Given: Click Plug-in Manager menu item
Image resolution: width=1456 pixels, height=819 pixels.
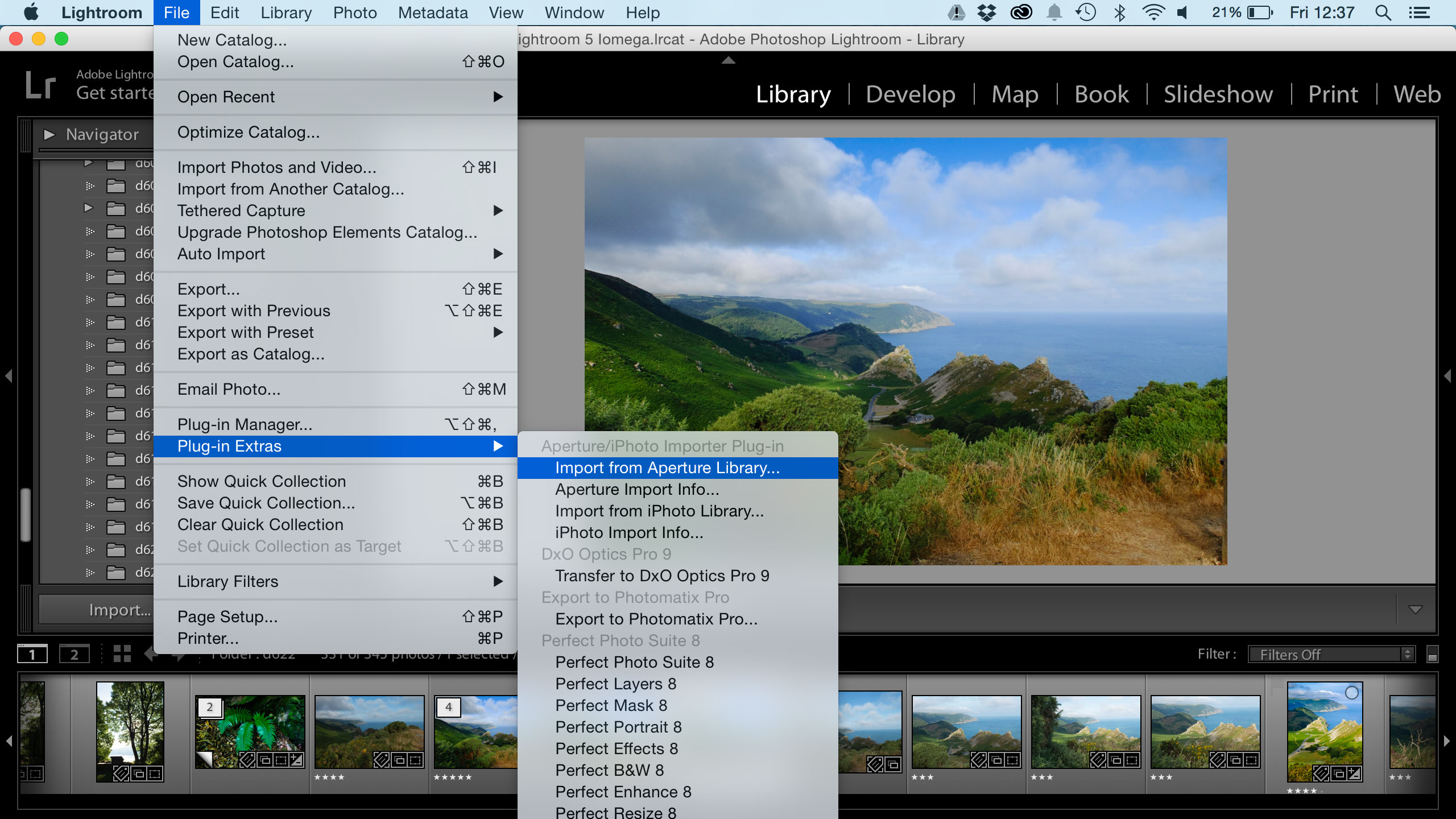Looking at the screenshot, I should tap(336, 424).
